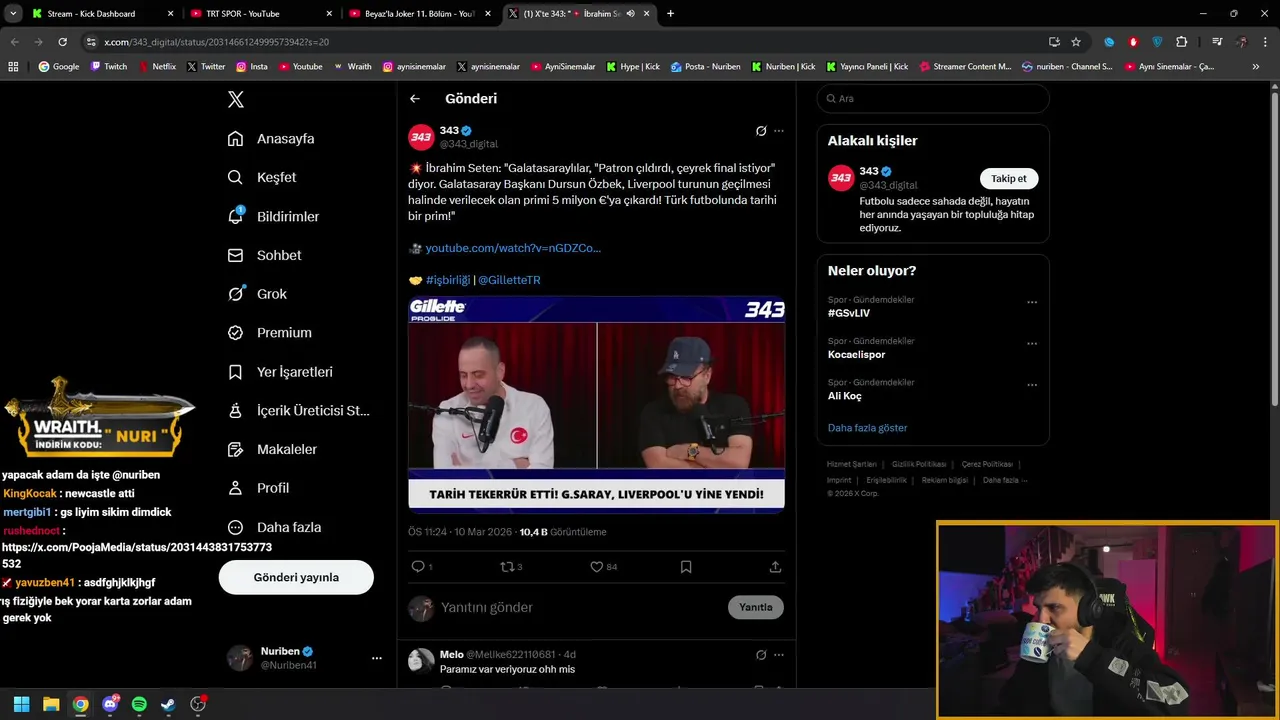Open Discord from taskbar
Image resolution: width=1280 pixels, height=720 pixels.
coord(110,704)
